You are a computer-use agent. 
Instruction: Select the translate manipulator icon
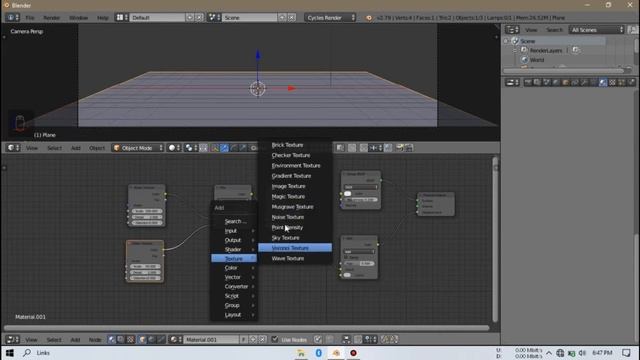[224, 148]
